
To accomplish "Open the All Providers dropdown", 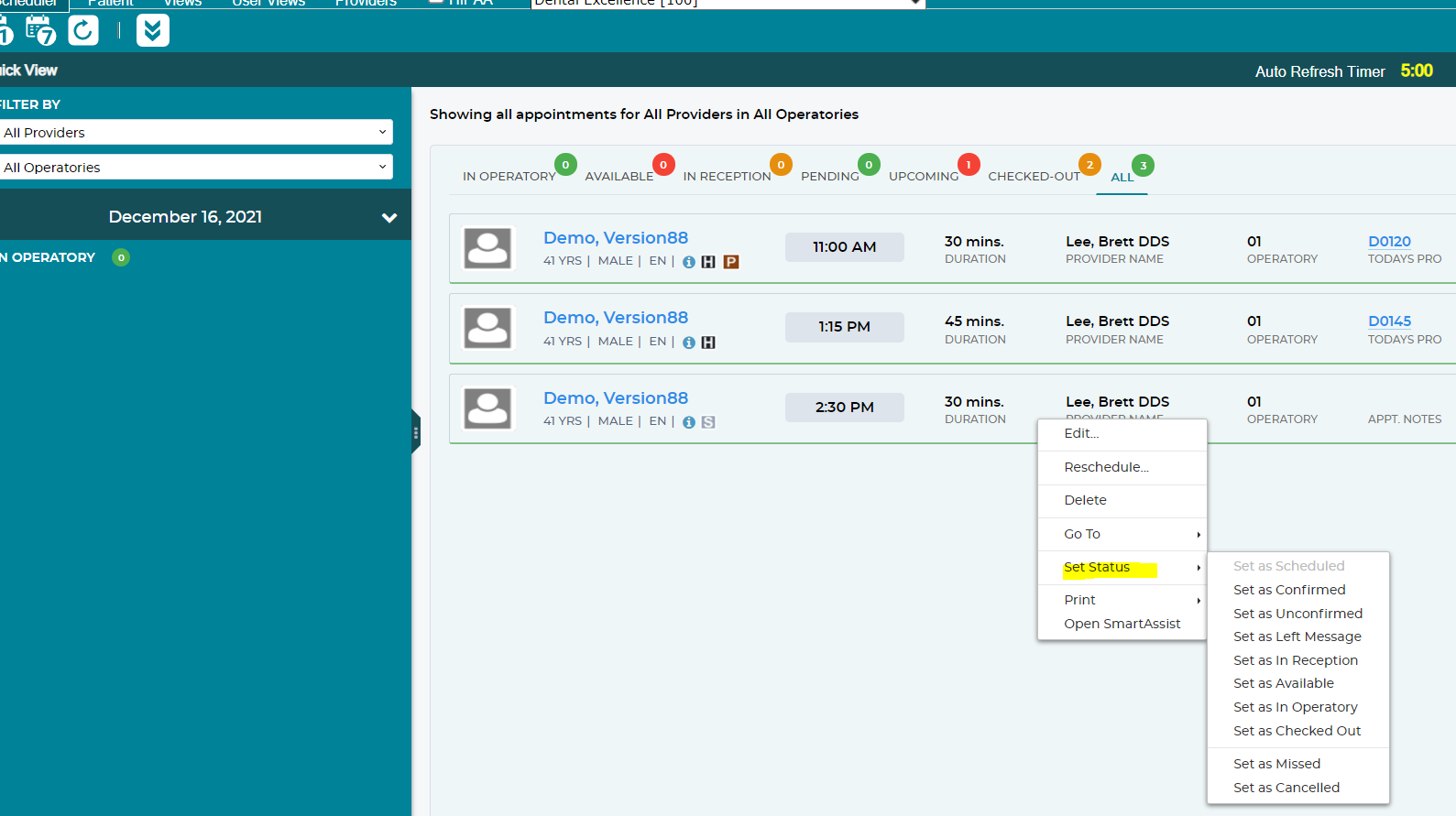I will (x=195, y=132).
